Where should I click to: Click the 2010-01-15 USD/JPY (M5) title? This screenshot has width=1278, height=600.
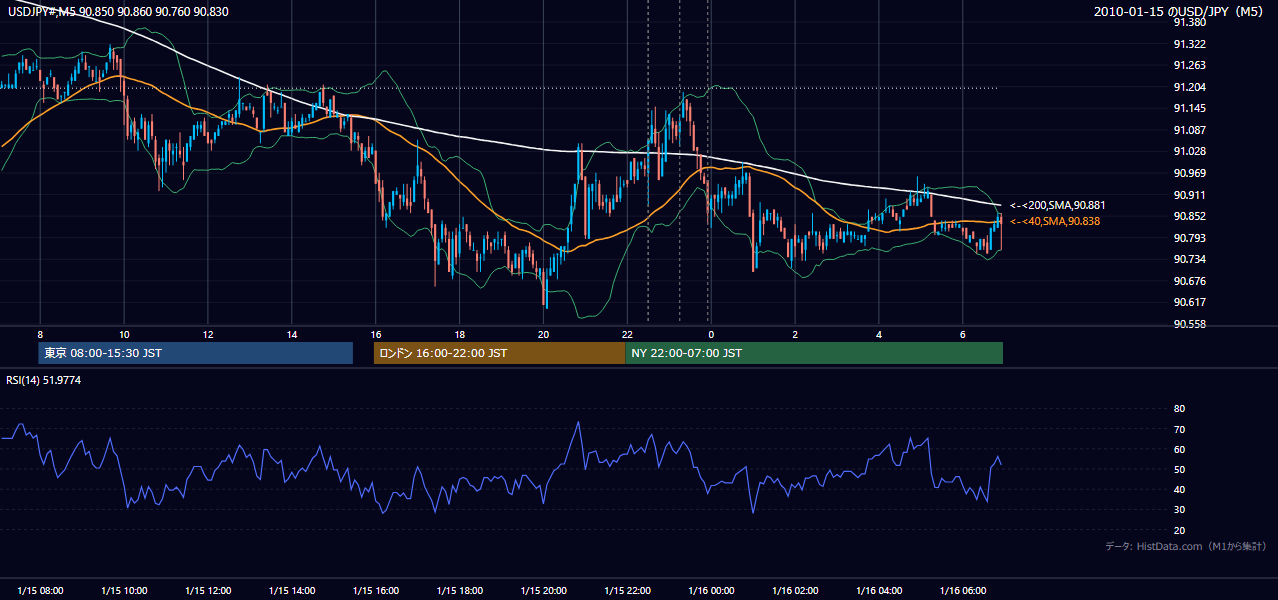pyautogui.click(x=1180, y=11)
